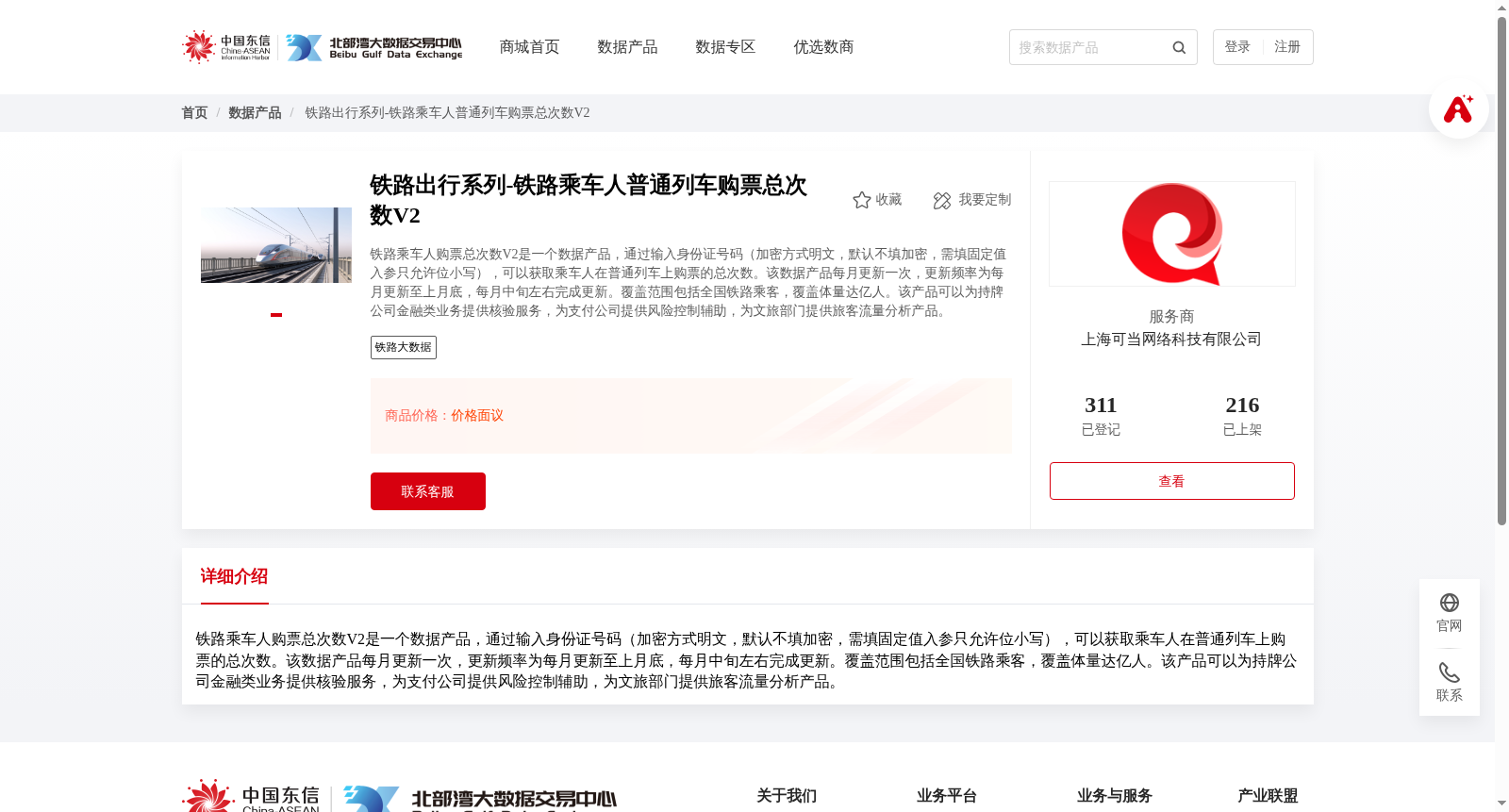Click the search magnifier icon
Viewport: 1509px width, 812px height.
[1179, 47]
